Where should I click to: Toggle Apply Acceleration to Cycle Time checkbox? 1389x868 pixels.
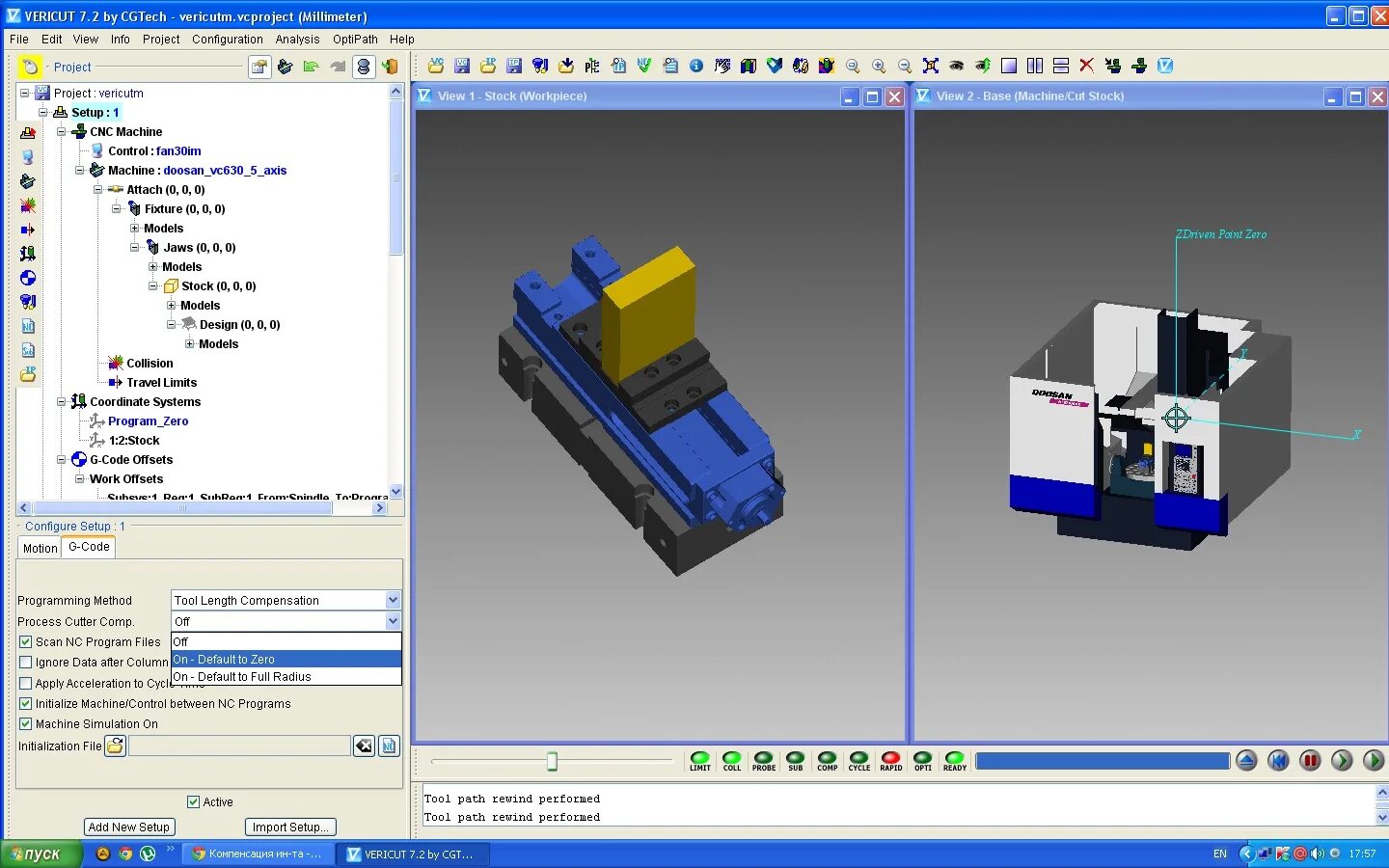(26, 683)
